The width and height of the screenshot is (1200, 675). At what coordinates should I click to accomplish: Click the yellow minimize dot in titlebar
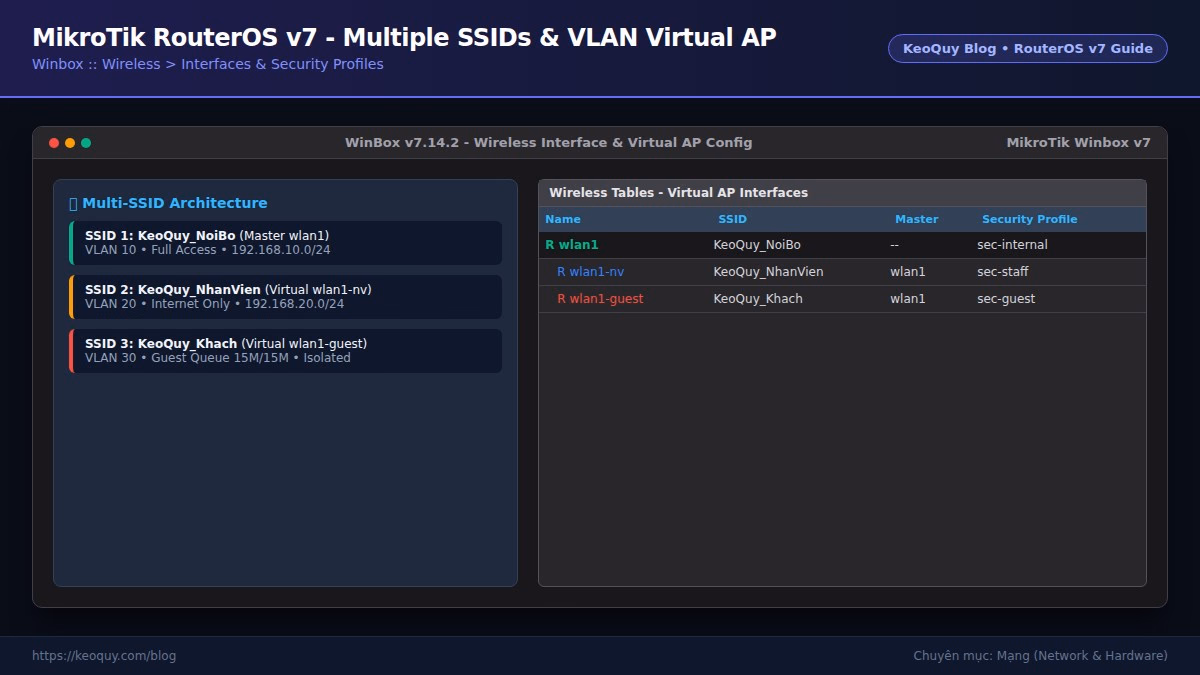point(70,143)
